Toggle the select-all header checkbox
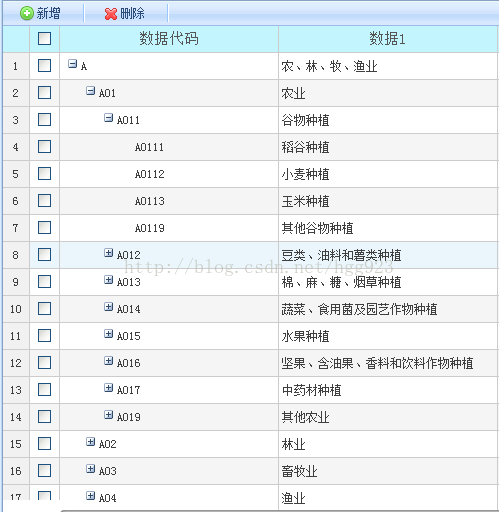 tap(44, 38)
